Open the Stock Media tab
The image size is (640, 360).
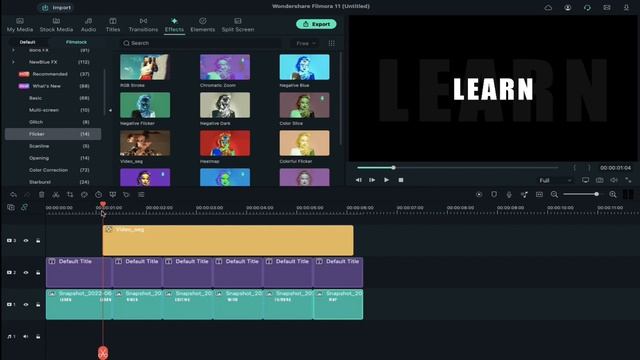pos(56,25)
